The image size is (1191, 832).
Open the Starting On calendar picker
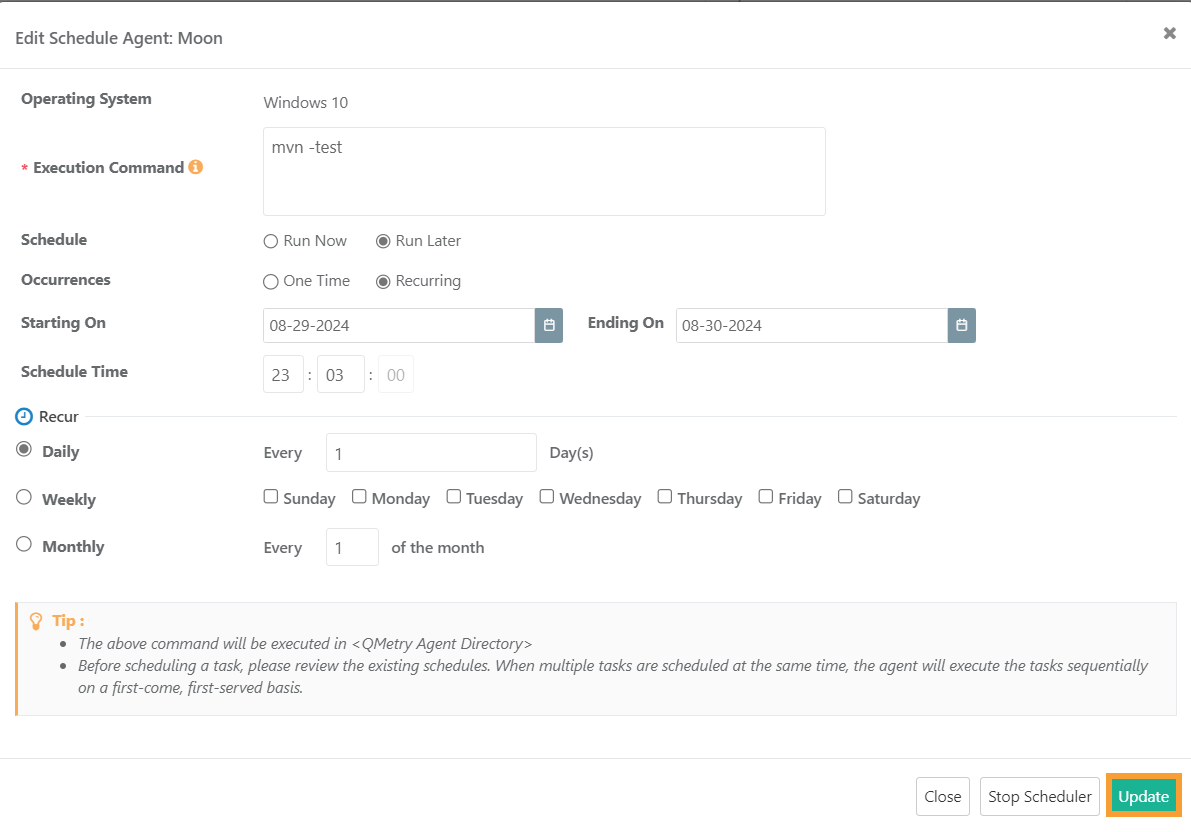548,325
